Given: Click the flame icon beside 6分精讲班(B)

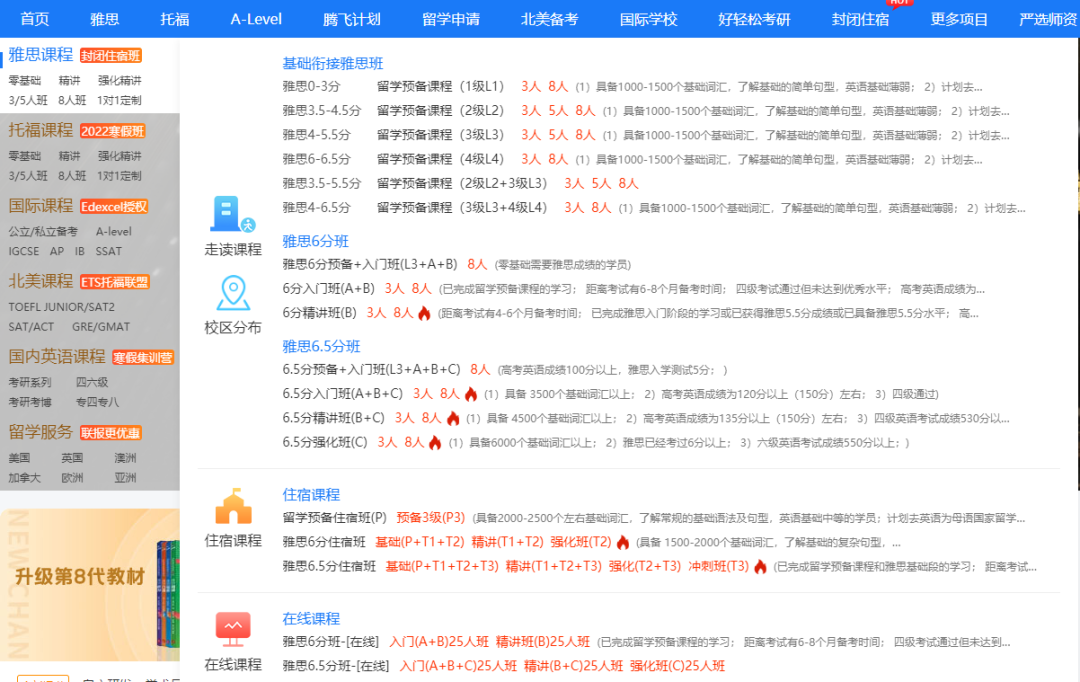Looking at the screenshot, I should pos(424,313).
